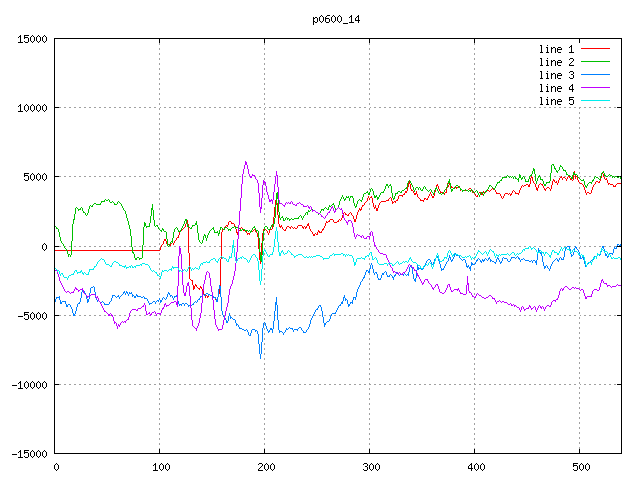Click the -15000 y-axis tick label
Viewport: 640px width, 480px height.
(x=28, y=453)
